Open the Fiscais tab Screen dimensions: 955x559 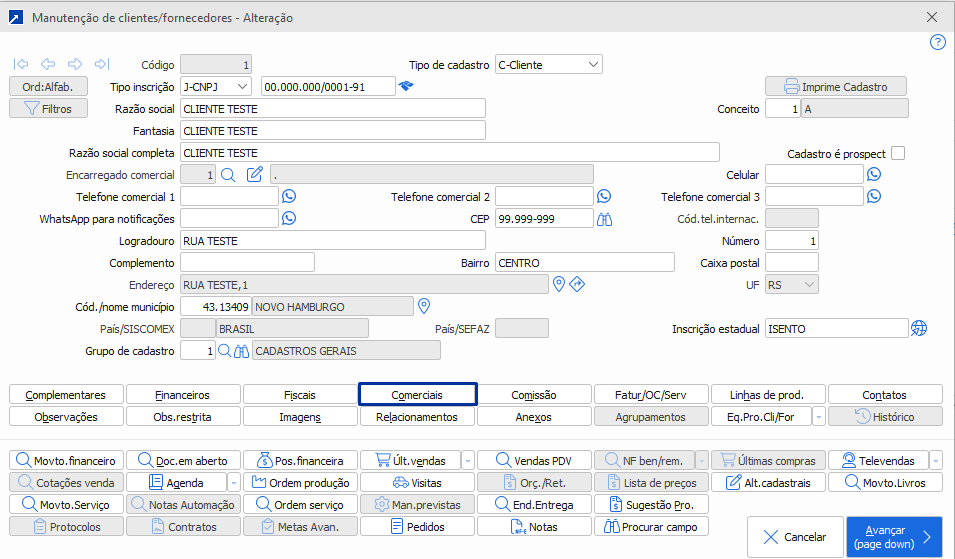coord(300,395)
